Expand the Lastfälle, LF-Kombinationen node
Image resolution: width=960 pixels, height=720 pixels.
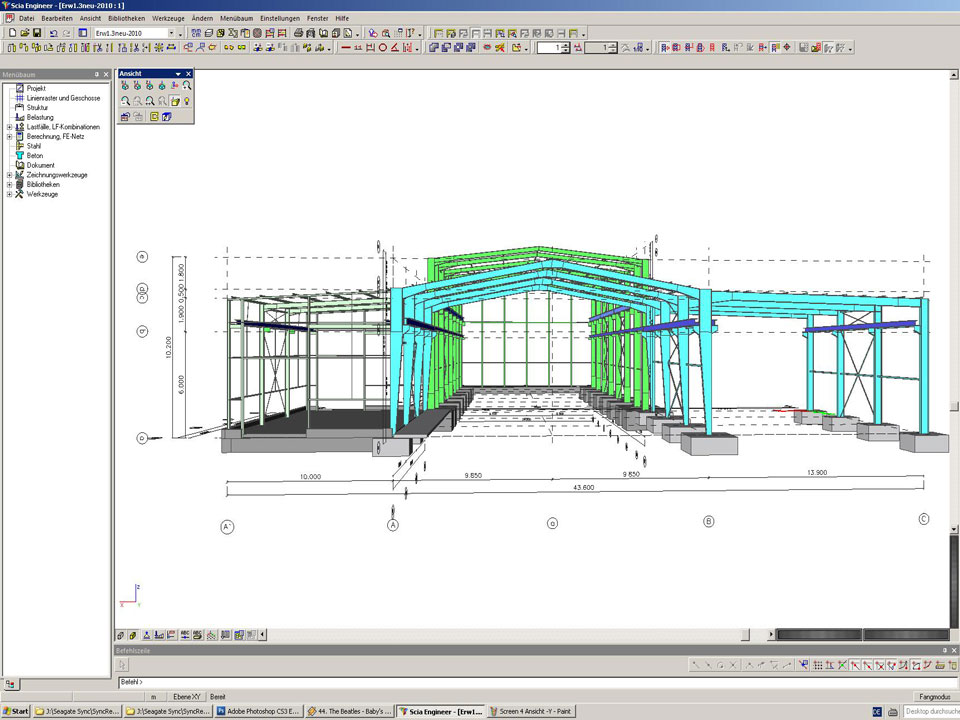(x=9, y=127)
